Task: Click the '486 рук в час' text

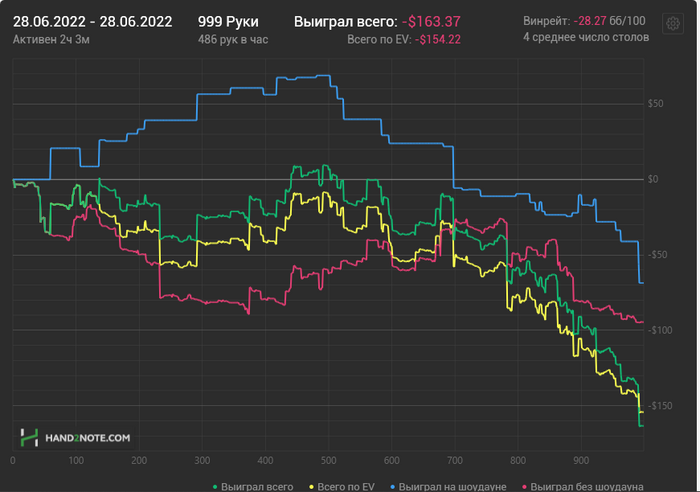Action: click(x=233, y=40)
